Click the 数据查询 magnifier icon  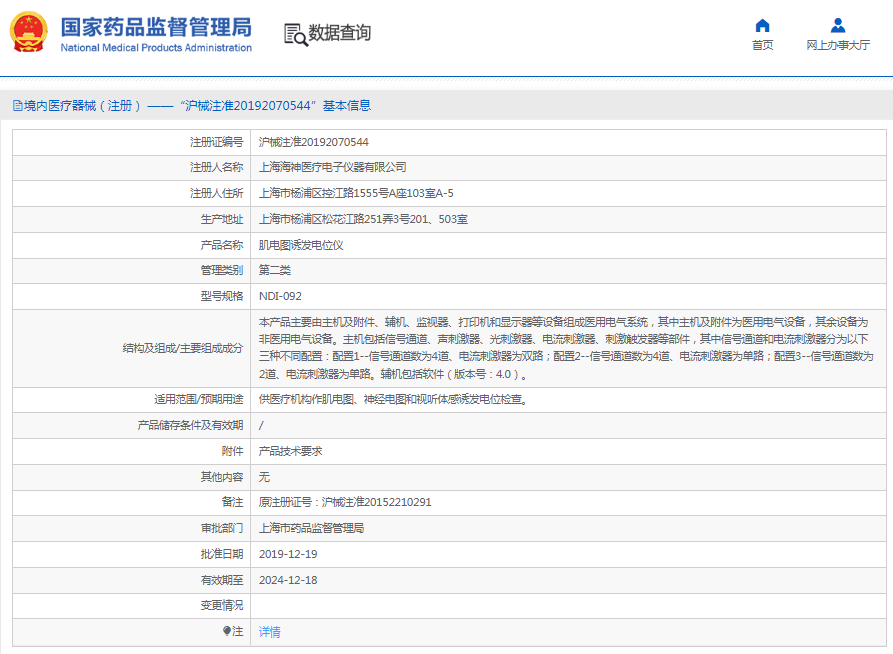pos(295,34)
